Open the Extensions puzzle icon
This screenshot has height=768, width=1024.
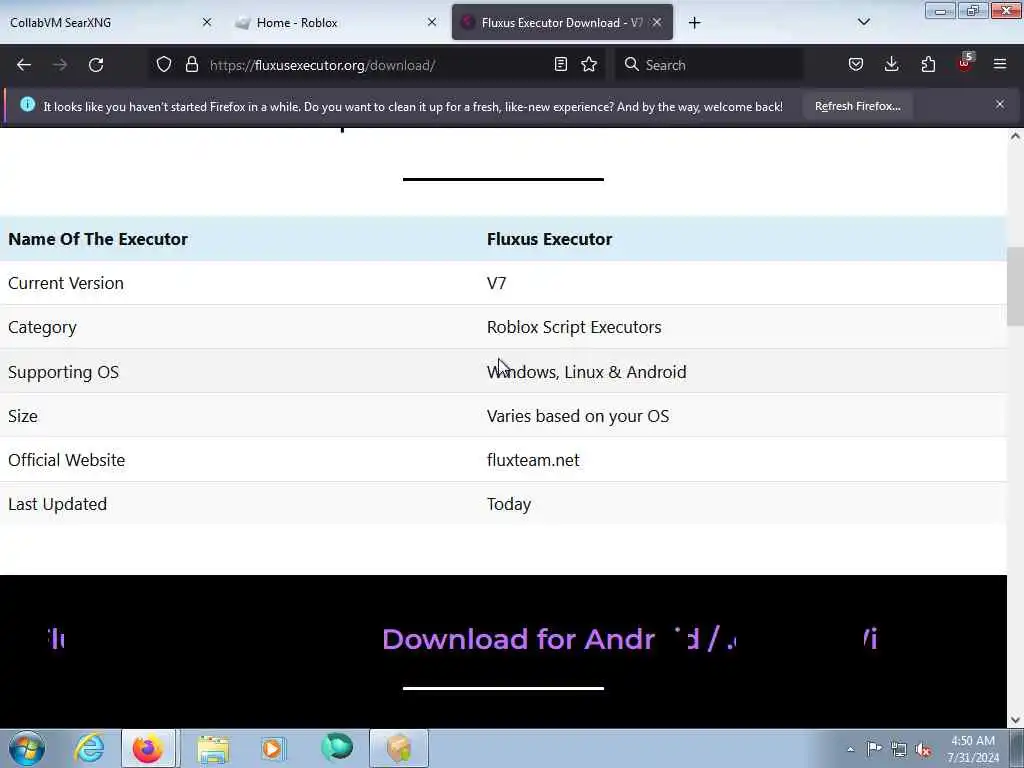click(928, 64)
